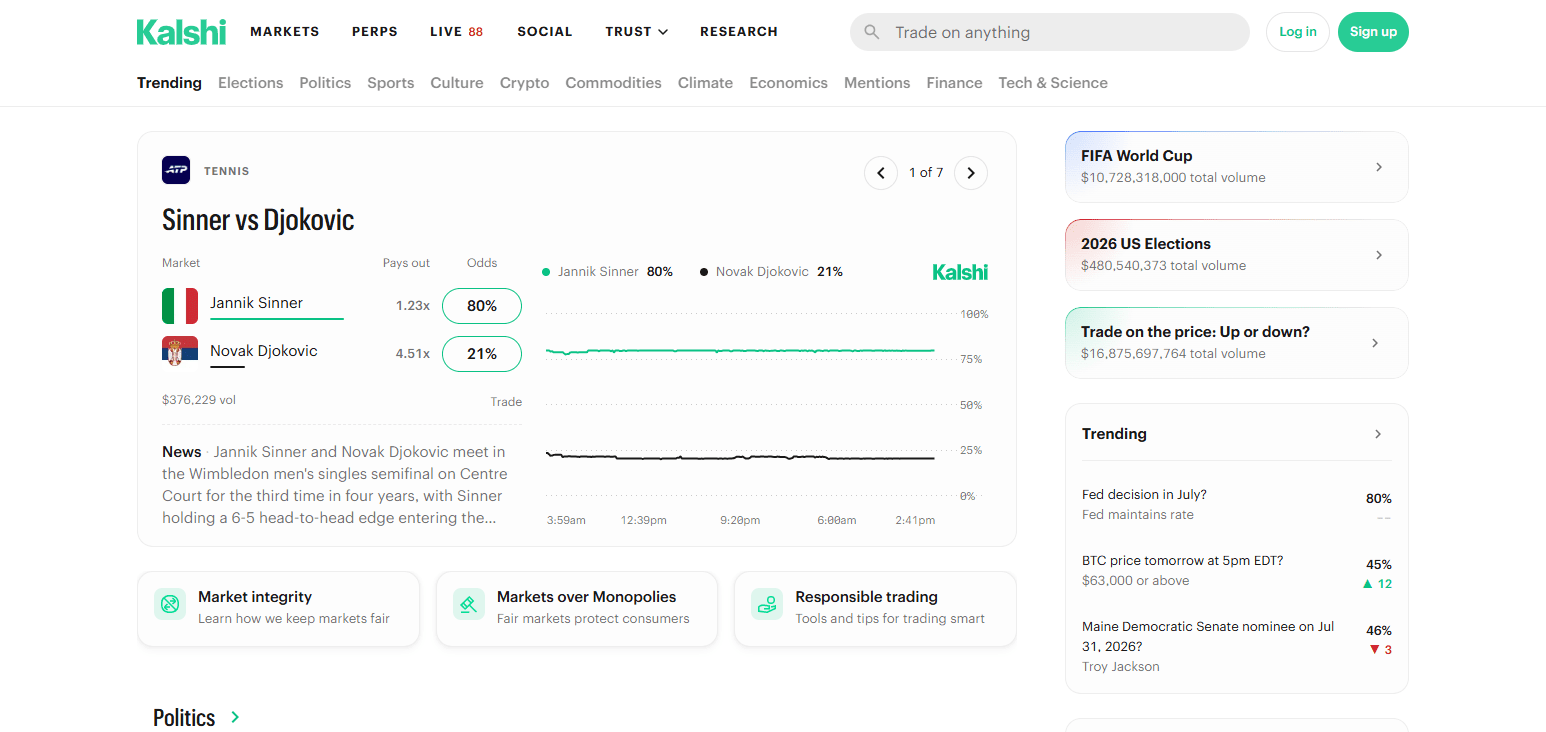Screen dimensions: 1546x732
Task: Open the FIFA World Cup chevron
Action: pyautogui.click(x=1379, y=167)
